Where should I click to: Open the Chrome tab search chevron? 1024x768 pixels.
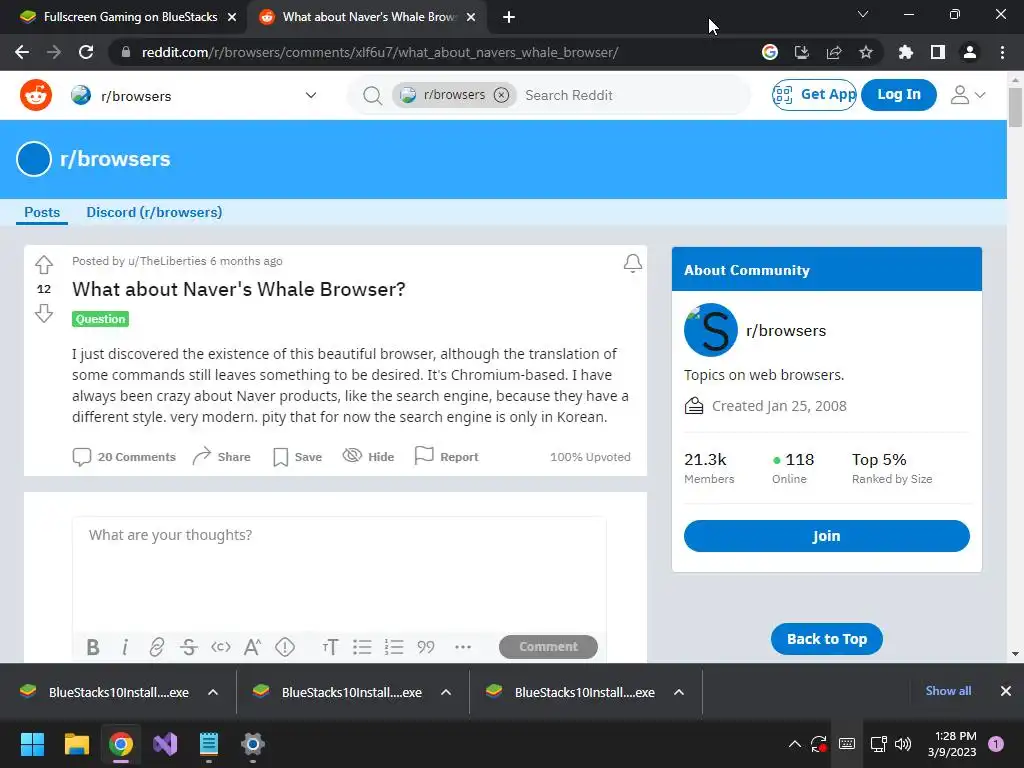pos(863,14)
